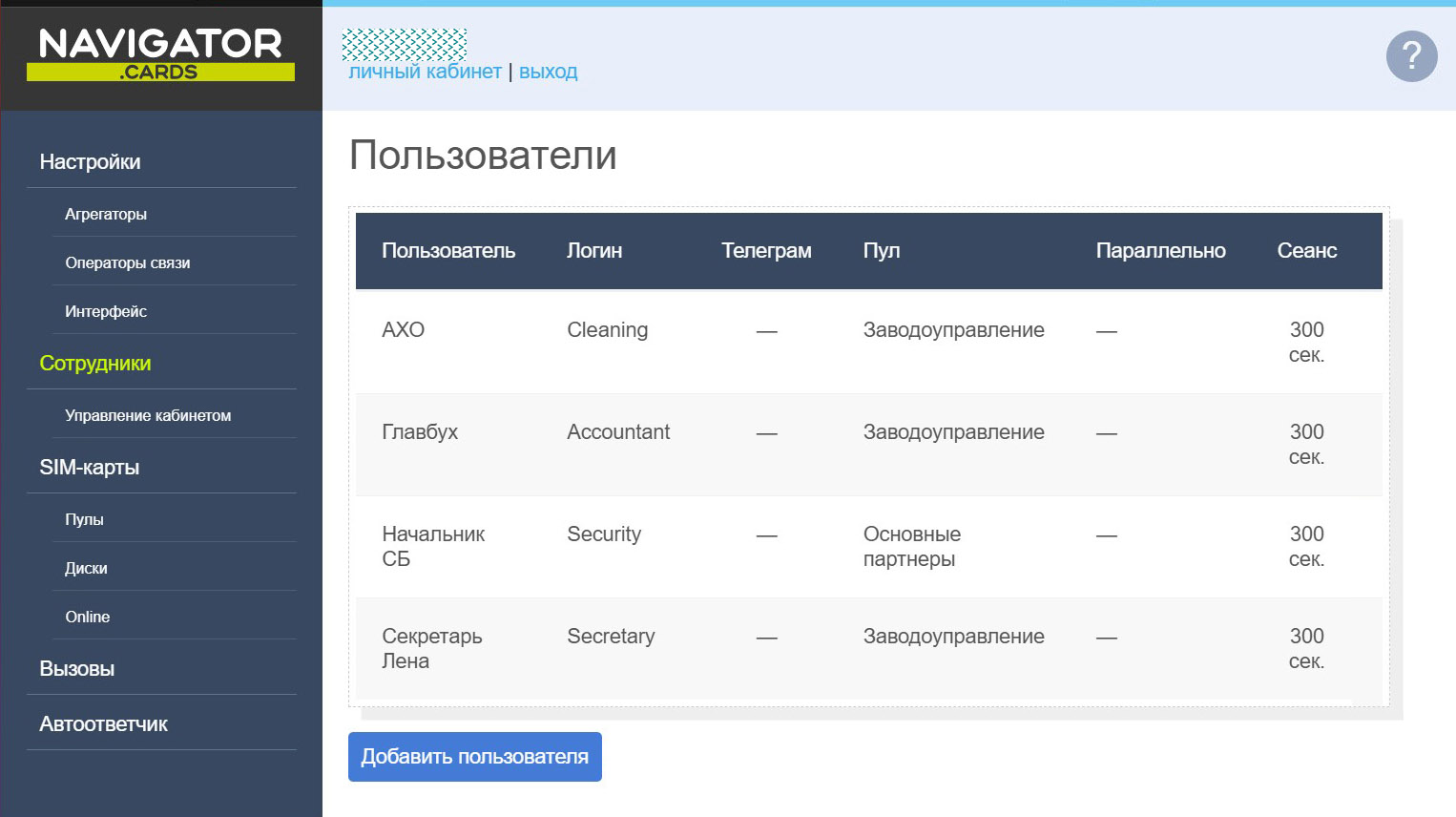Image resolution: width=1456 pixels, height=817 pixels.
Task: Click the Navigator.Cards logo
Action: coord(160,54)
